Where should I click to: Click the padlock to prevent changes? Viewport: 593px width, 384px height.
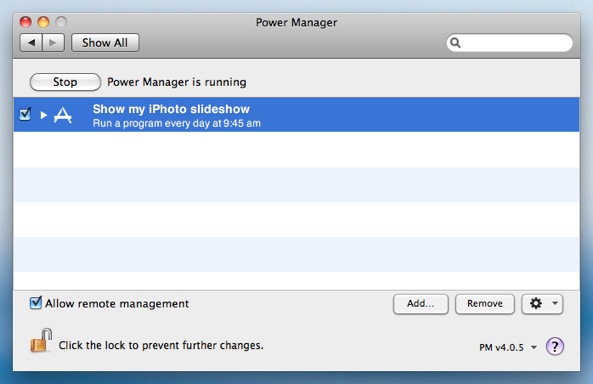41,340
